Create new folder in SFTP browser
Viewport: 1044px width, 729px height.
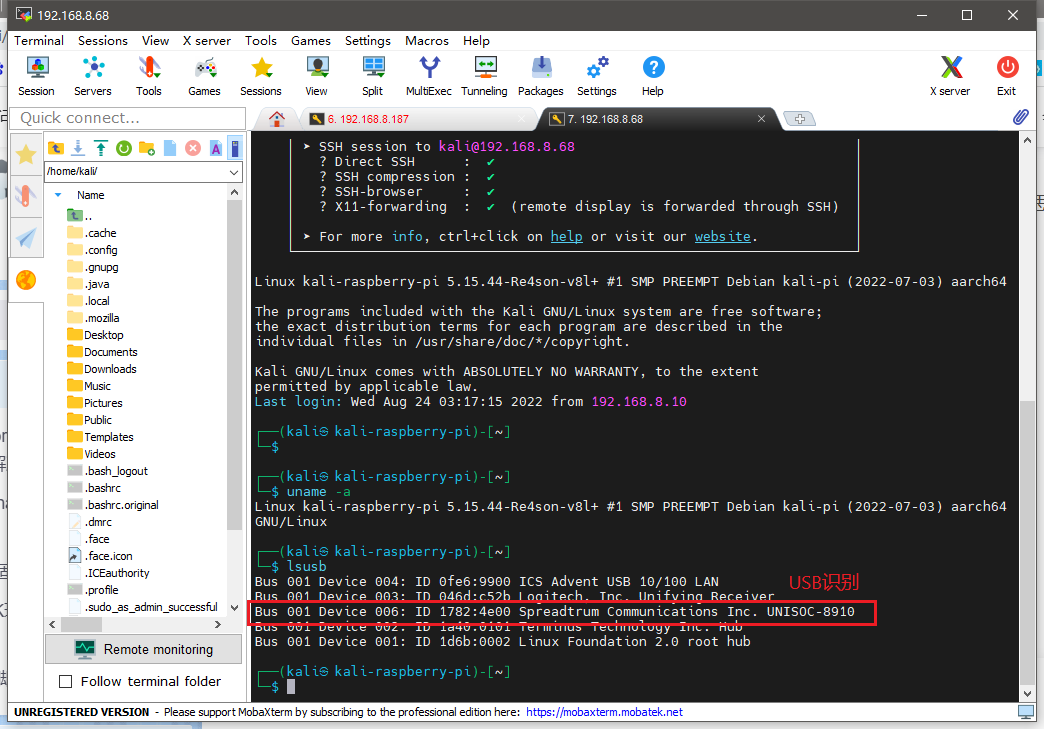point(147,148)
